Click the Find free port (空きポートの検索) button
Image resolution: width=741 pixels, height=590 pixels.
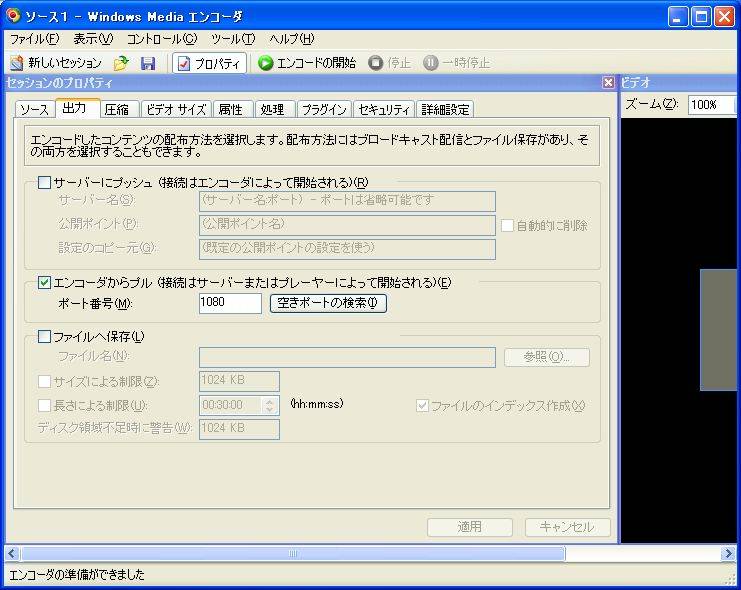[328, 303]
